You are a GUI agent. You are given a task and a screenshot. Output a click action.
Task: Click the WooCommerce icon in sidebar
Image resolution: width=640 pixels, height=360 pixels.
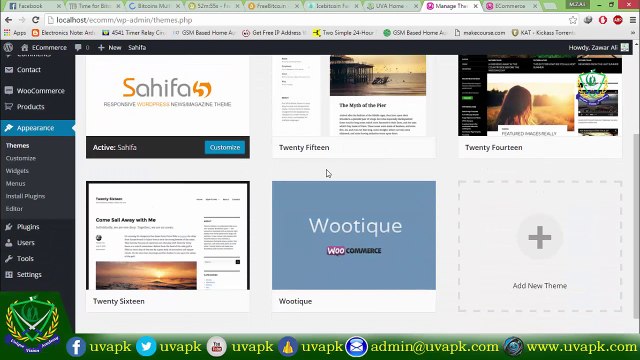[9, 91]
